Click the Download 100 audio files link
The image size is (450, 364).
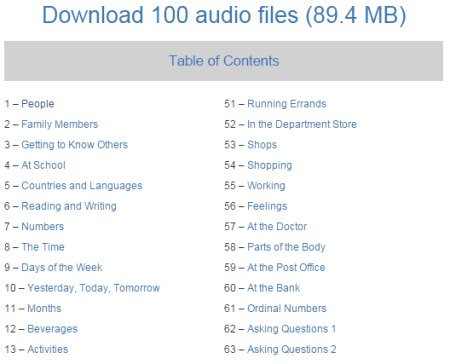point(224,15)
